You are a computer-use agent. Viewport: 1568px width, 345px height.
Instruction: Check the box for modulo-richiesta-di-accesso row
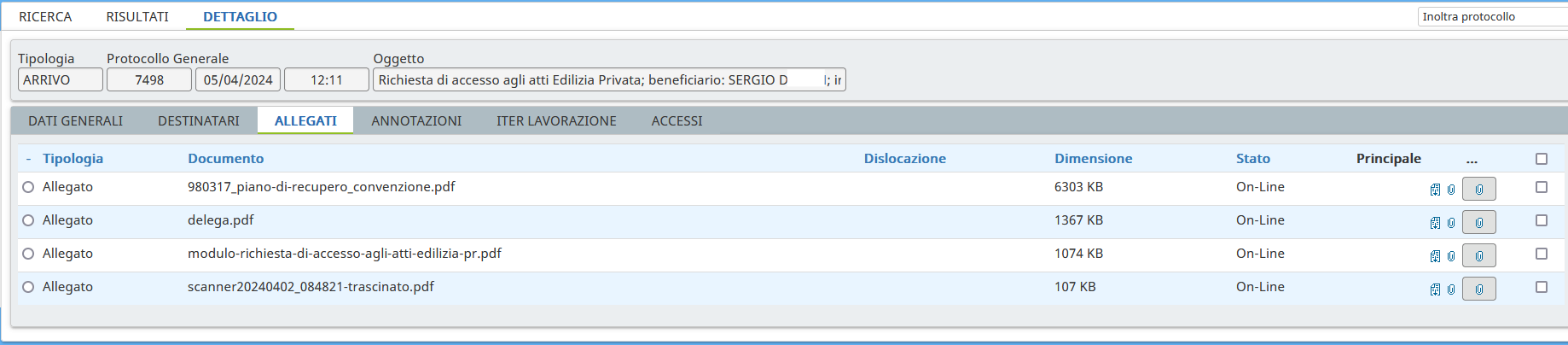(x=1541, y=254)
